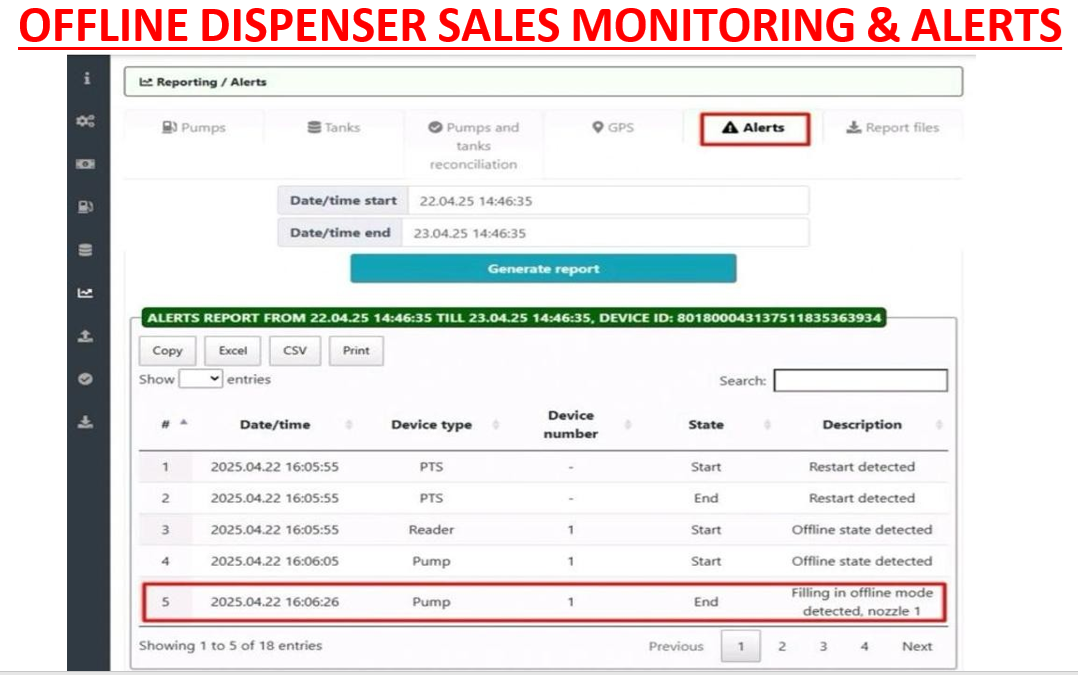Open the tanks database sidebar icon
This screenshot has height=675, width=1078.
(x=87, y=250)
